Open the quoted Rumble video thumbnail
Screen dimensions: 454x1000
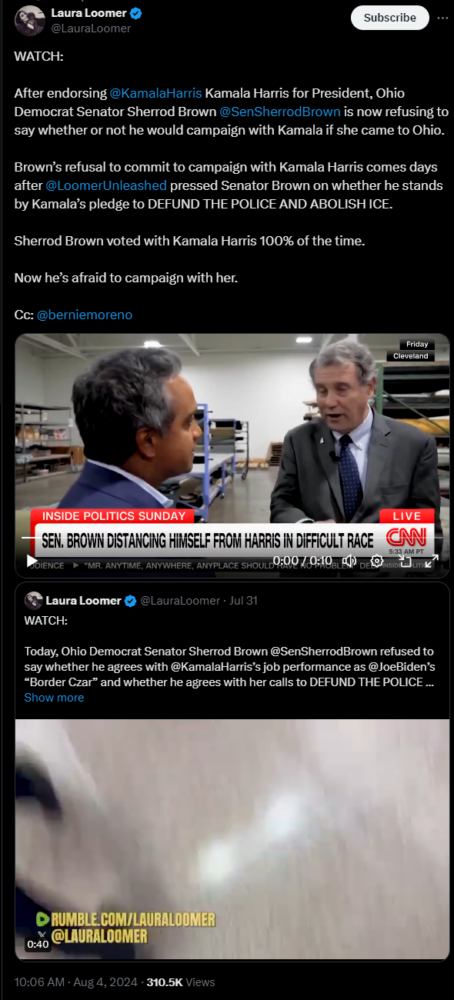click(x=232, y=839)
